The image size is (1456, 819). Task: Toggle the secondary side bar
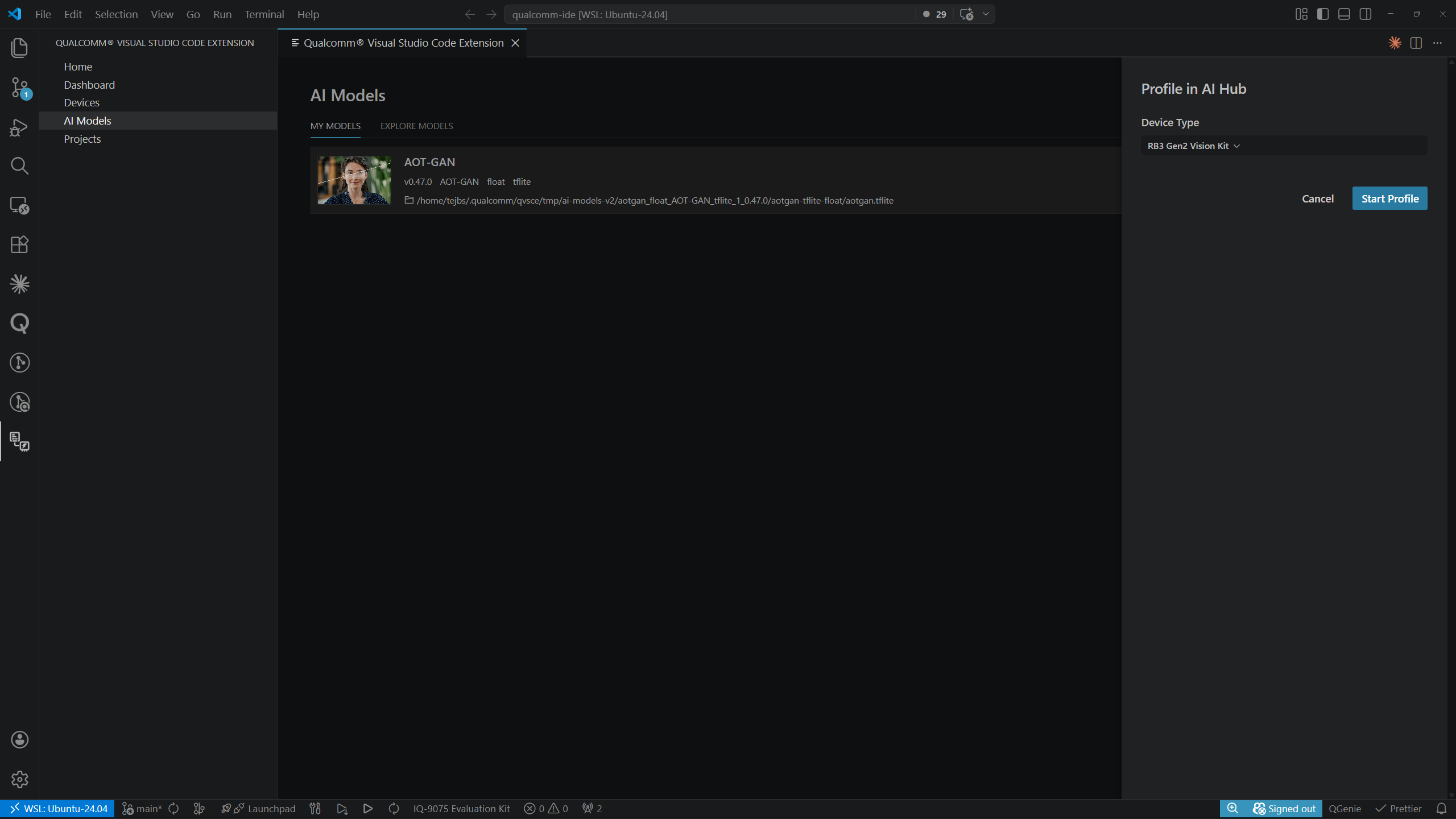click(1366, 14)
